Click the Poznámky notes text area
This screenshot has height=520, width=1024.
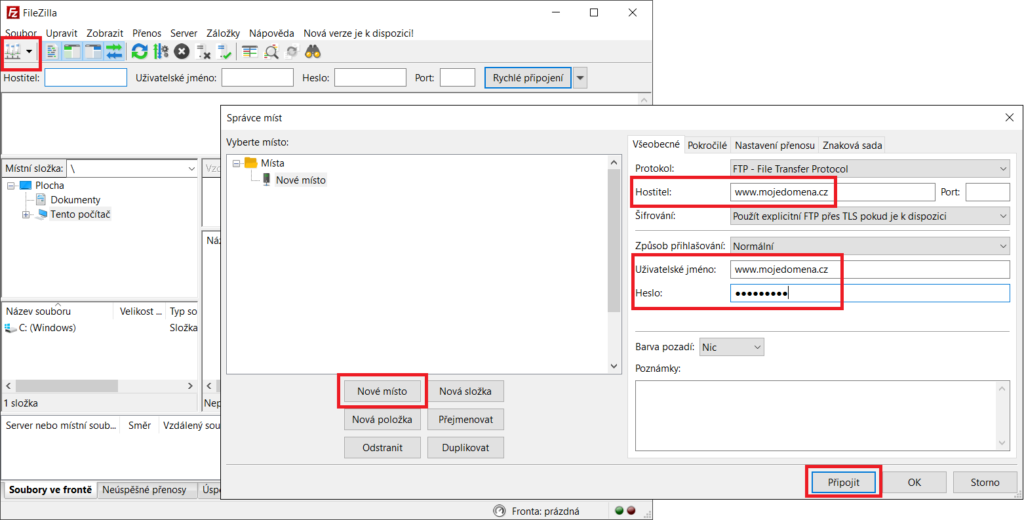tap(822, 415)
